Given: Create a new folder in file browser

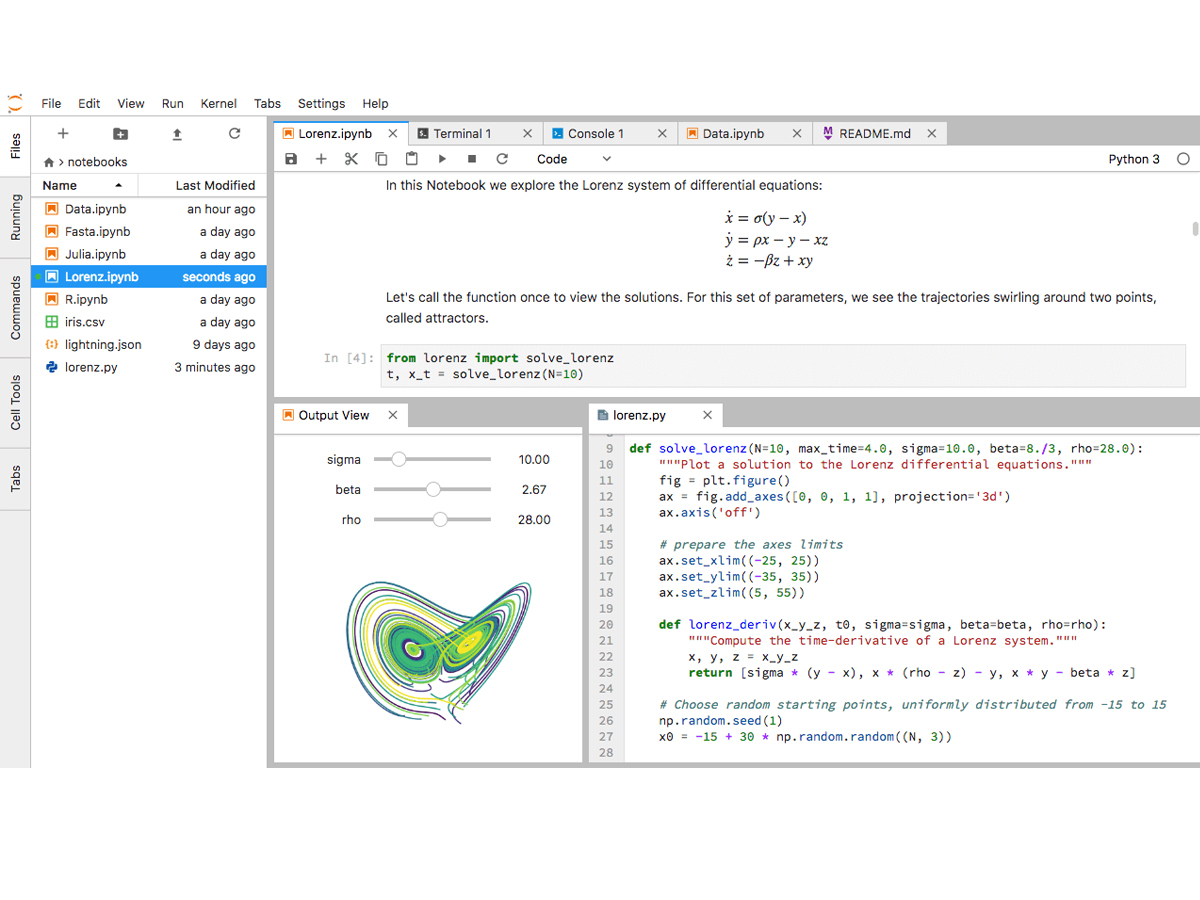Looking at the screenshot, I should point(120,133).
